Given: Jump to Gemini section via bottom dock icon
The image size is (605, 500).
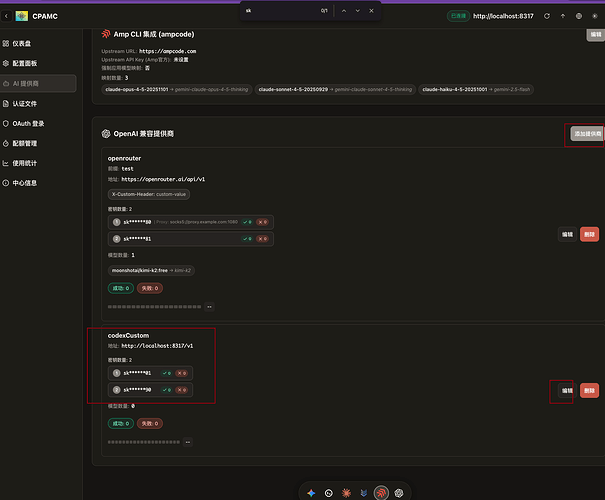Looking at the screenshot, I should [x=311, y=493].
